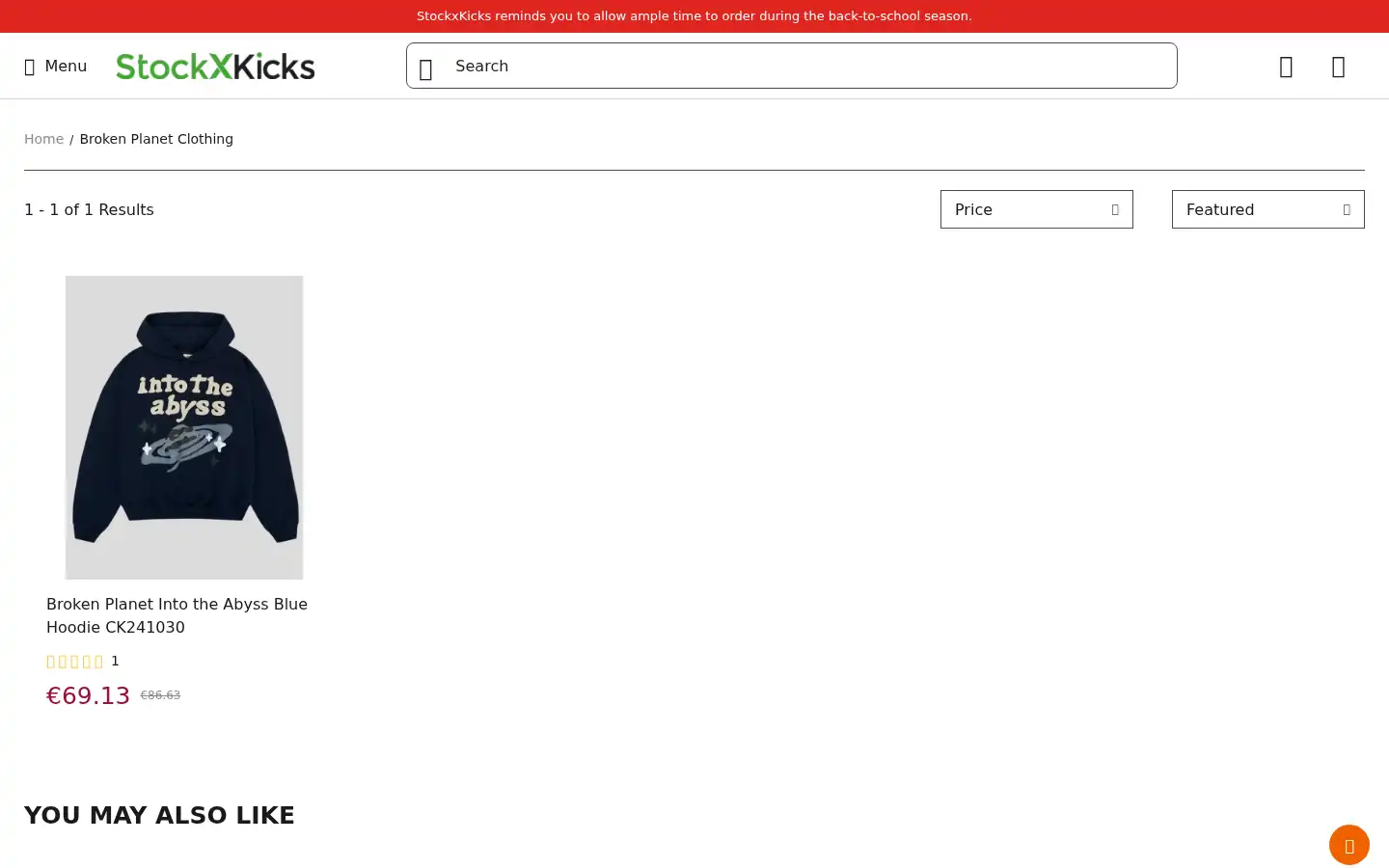The image size is (1389, 868).
Task: Open the orange chat bubble button
Action: [x=1348, y=845]
